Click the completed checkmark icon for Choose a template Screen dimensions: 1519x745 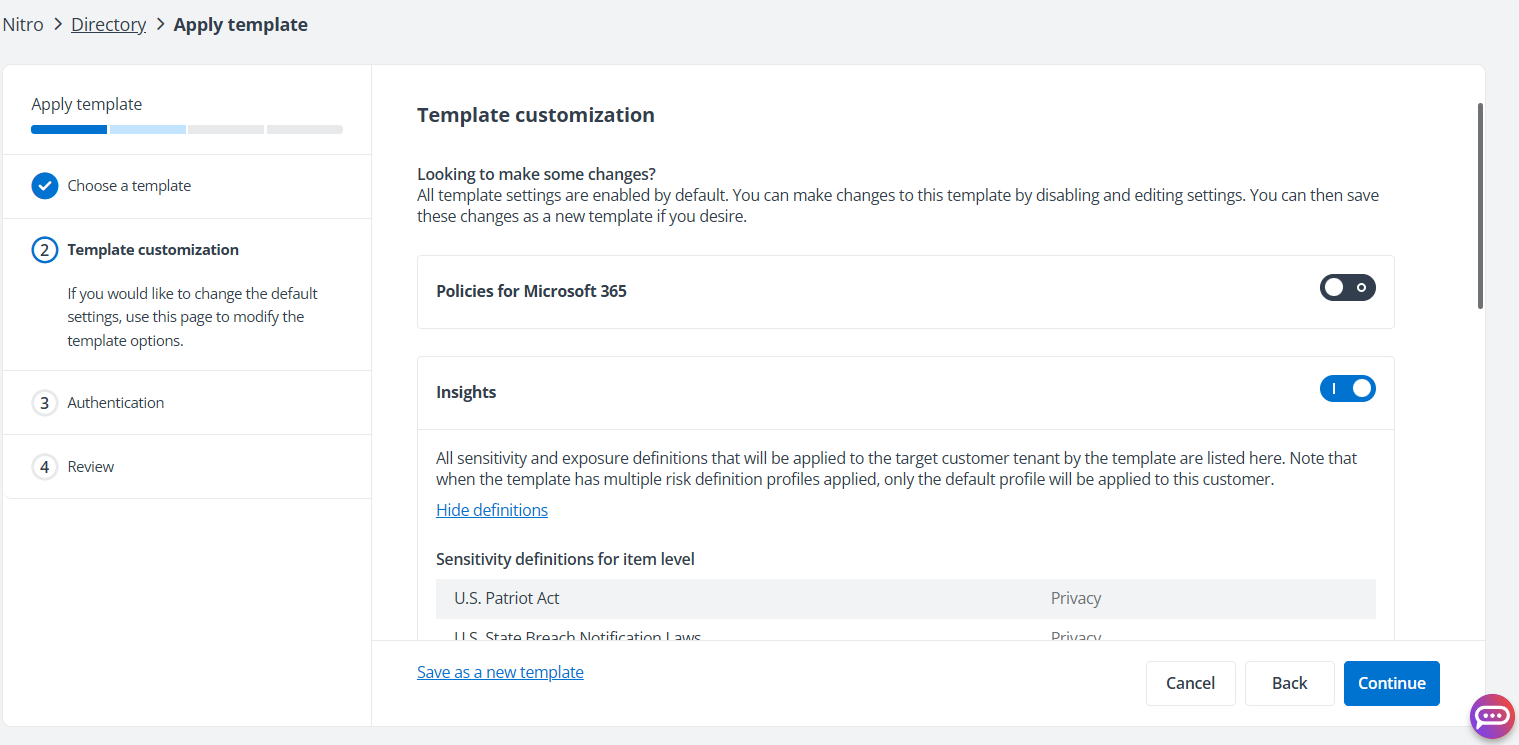[45, 186]
